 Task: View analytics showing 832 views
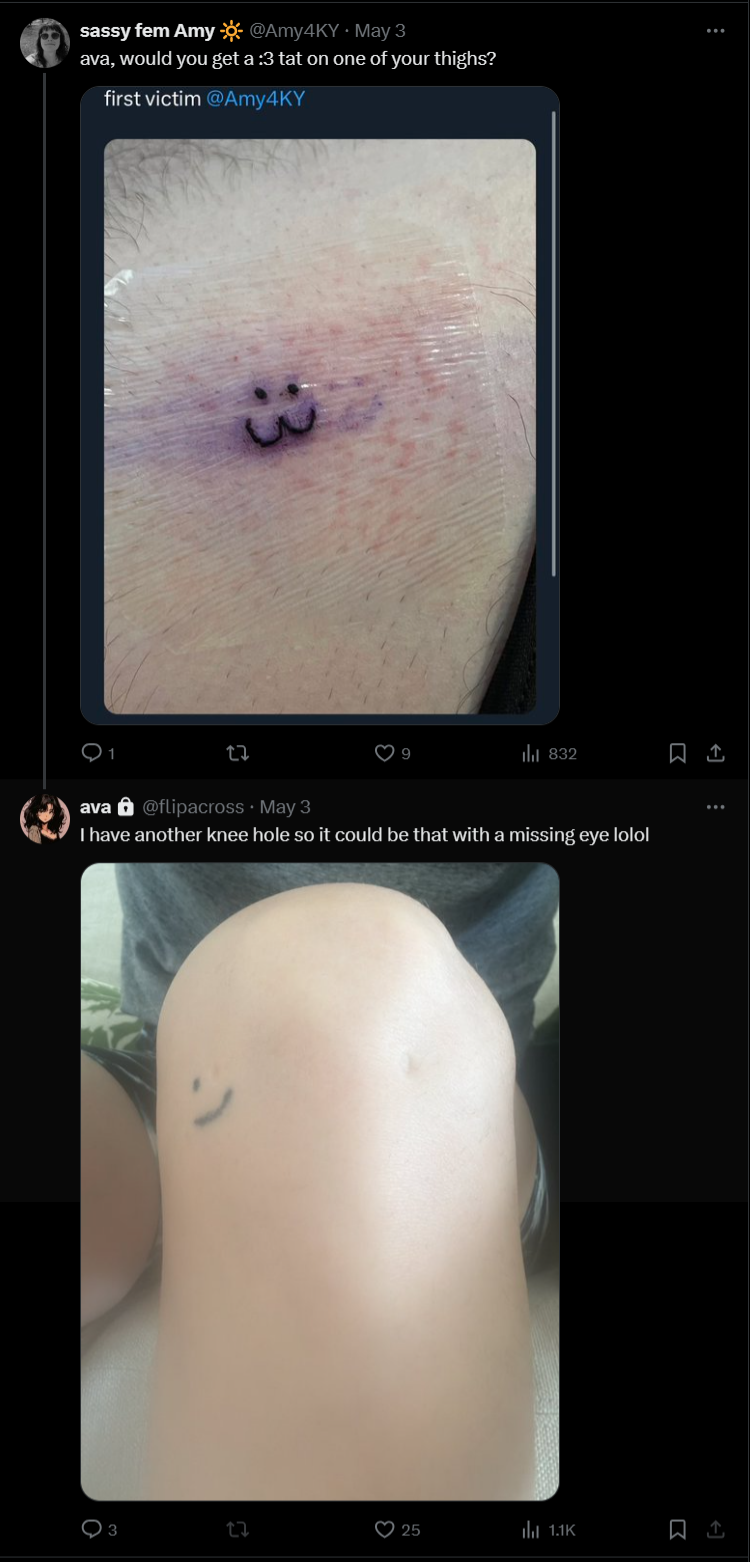(549, 753)
